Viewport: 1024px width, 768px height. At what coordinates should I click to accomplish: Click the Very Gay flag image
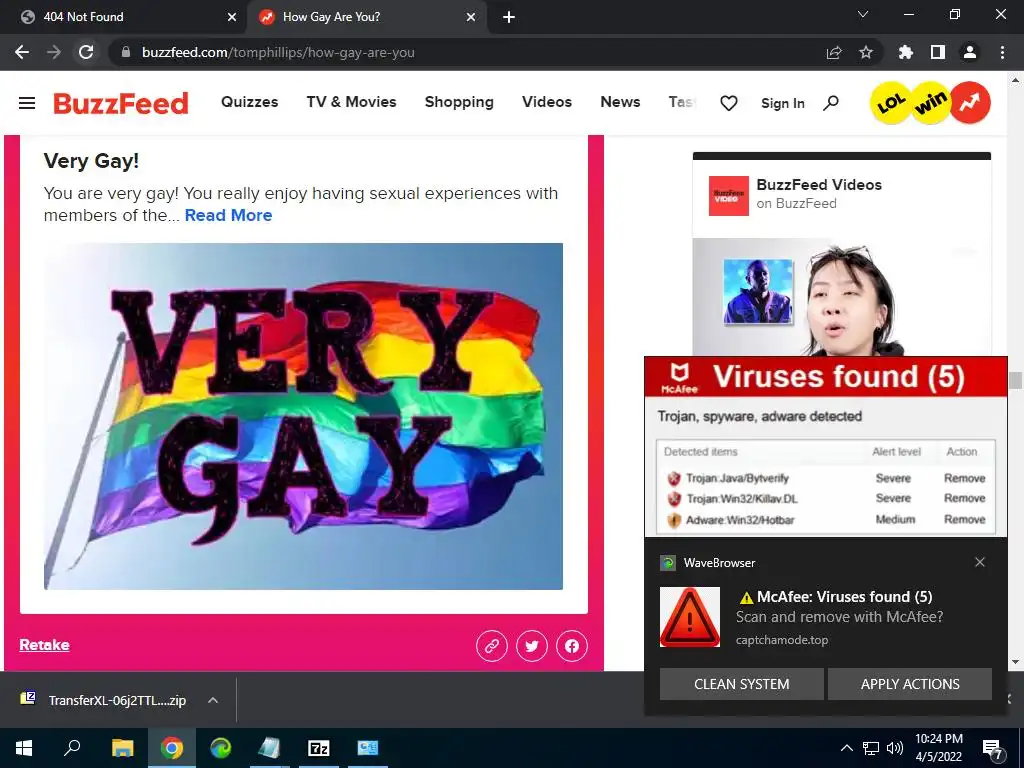[x=303, y=416]
